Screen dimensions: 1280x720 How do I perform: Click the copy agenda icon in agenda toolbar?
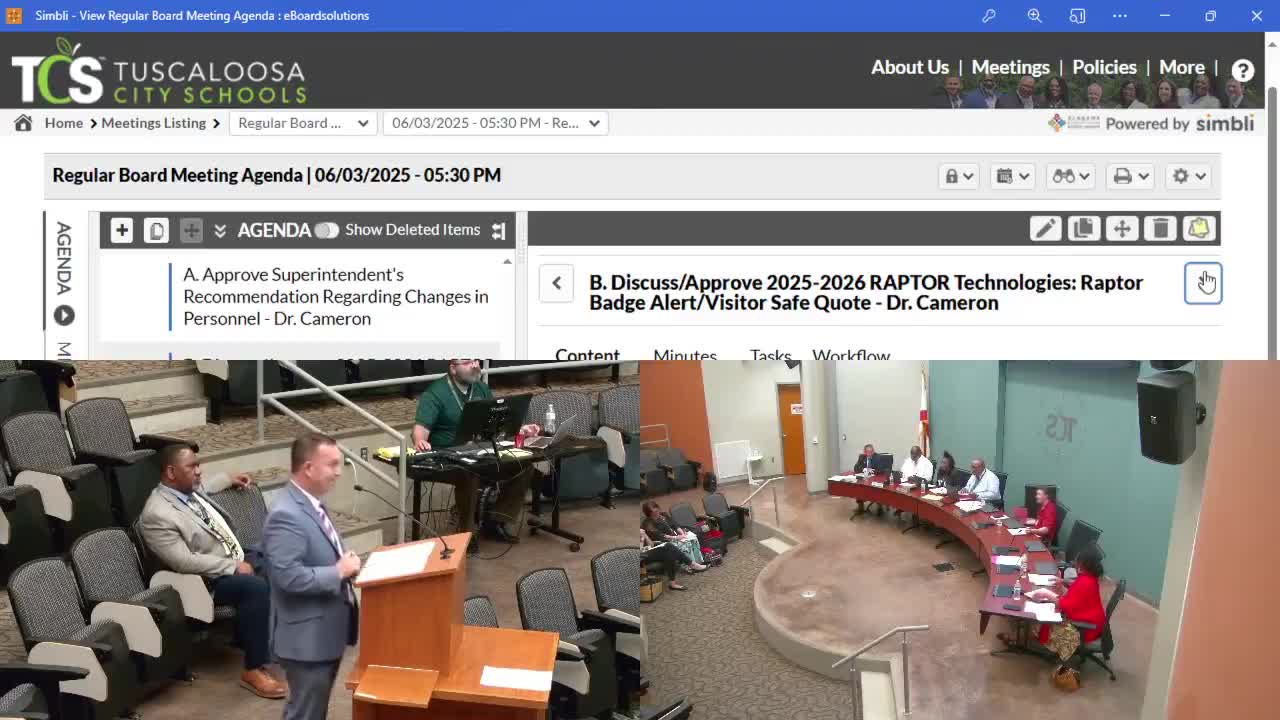(156, 230)
